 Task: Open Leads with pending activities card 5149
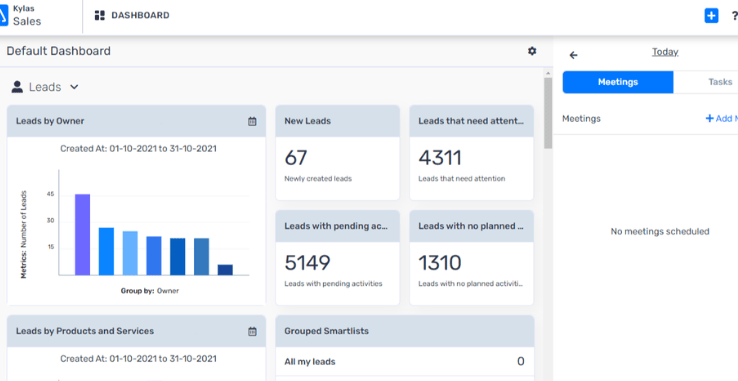[x=337, y=258]
